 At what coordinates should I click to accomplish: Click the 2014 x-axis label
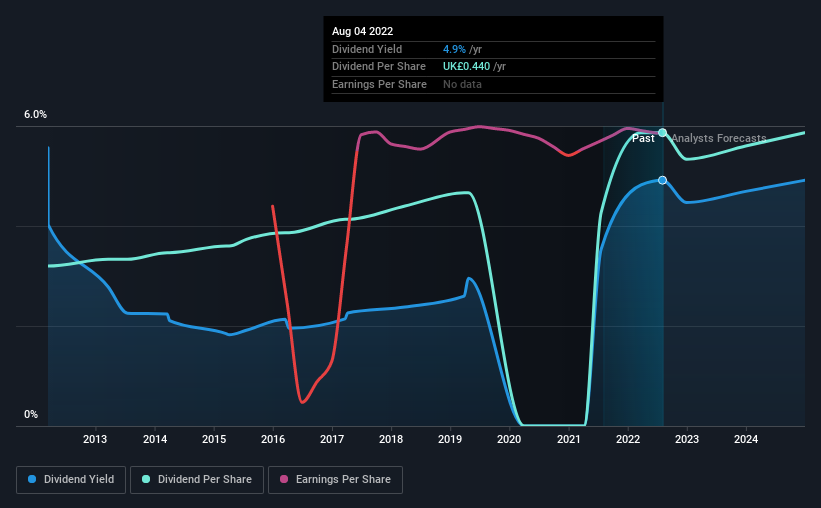pos(155,439)
